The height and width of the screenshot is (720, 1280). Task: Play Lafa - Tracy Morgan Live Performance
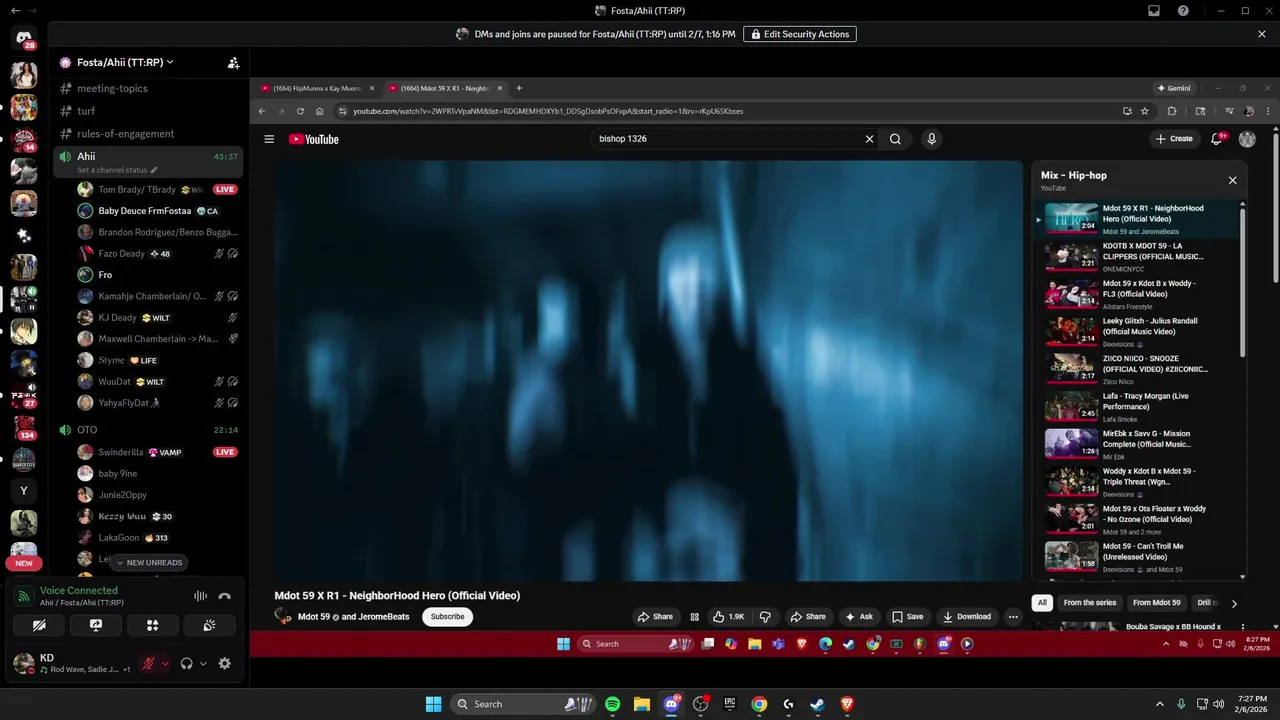coord(1140,406)
